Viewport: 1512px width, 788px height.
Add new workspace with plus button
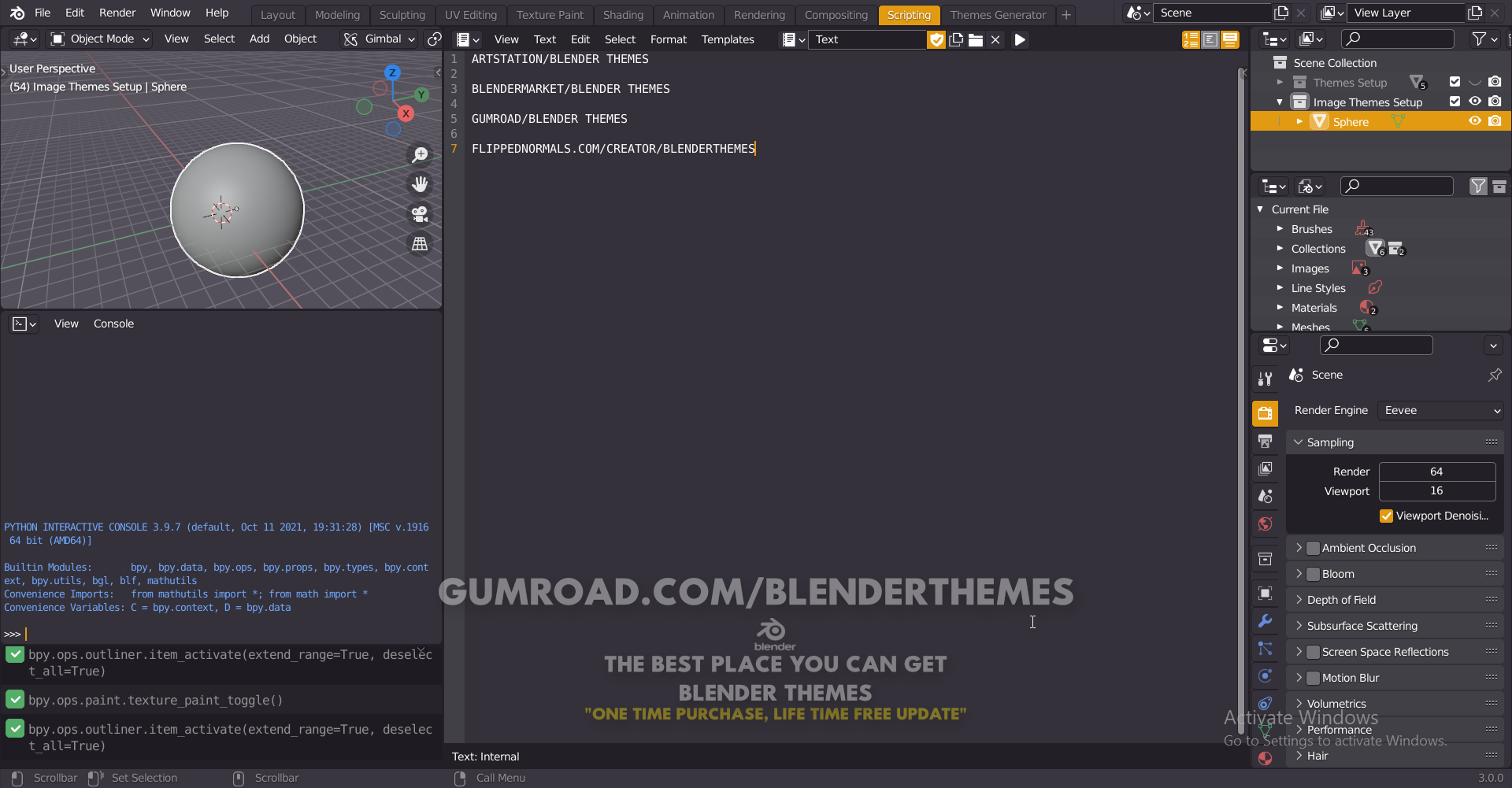tap(1065, 15)
